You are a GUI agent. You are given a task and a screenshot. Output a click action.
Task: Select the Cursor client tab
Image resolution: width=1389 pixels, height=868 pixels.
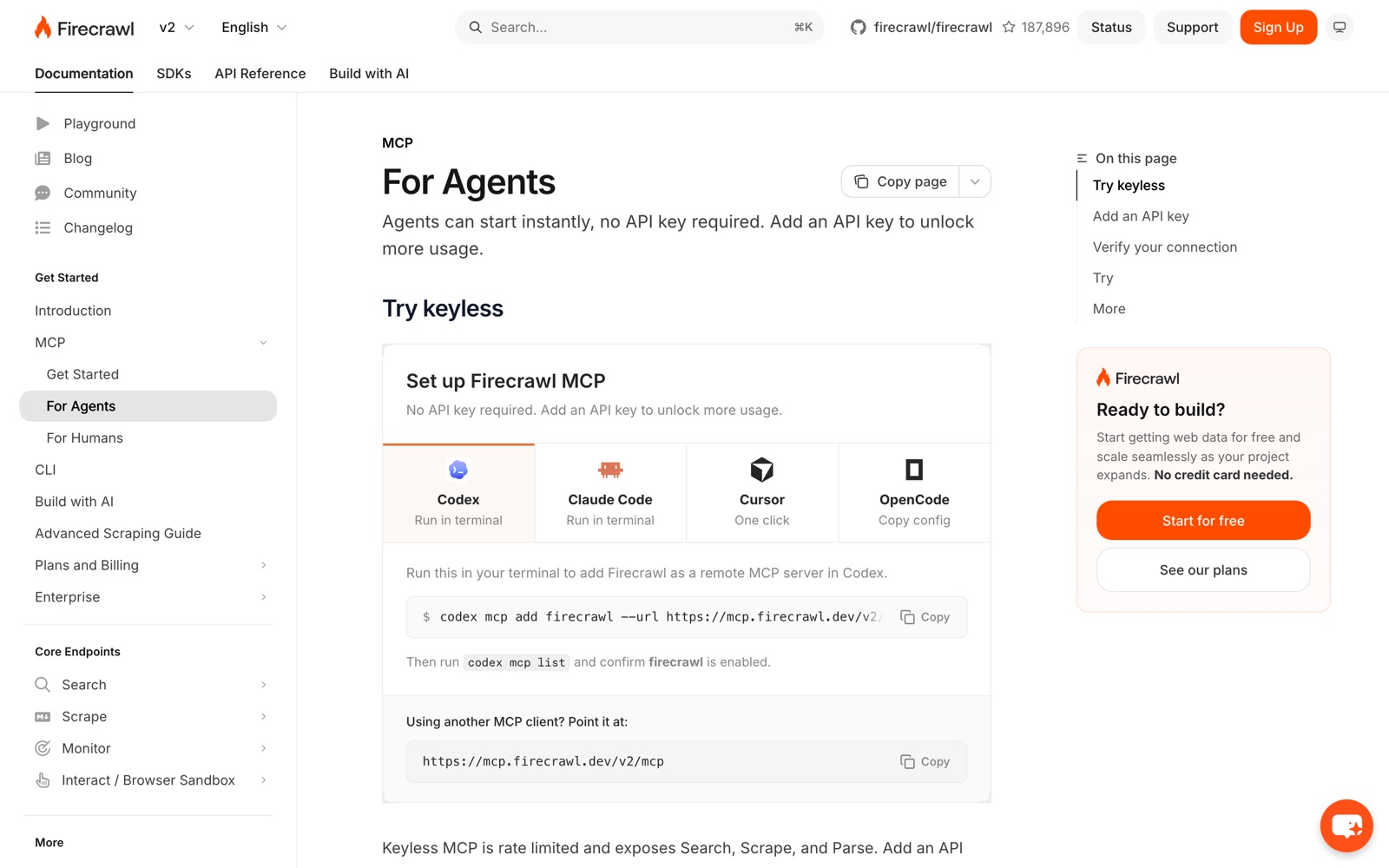pos(762,493)
